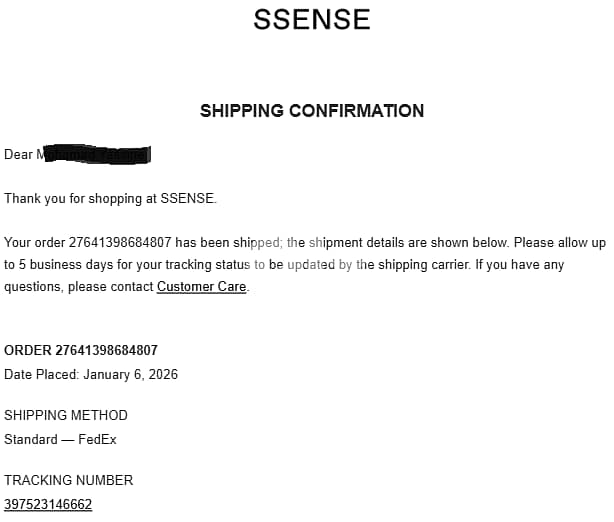Click the Standard — FedEx text
The width and height of the screenshot is (614, 522).
60,439
